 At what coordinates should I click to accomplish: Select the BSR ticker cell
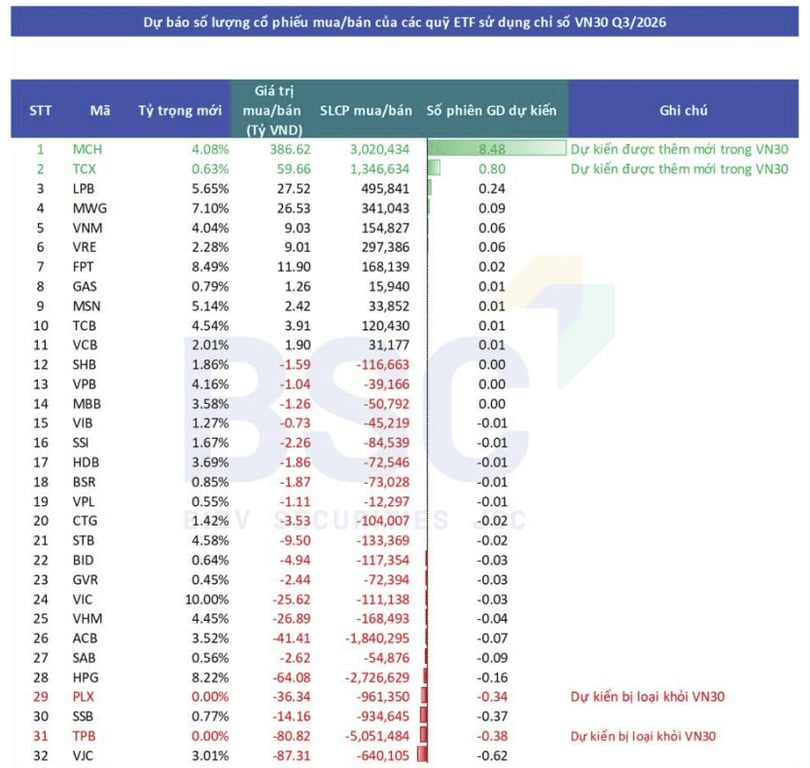[84, 482]
